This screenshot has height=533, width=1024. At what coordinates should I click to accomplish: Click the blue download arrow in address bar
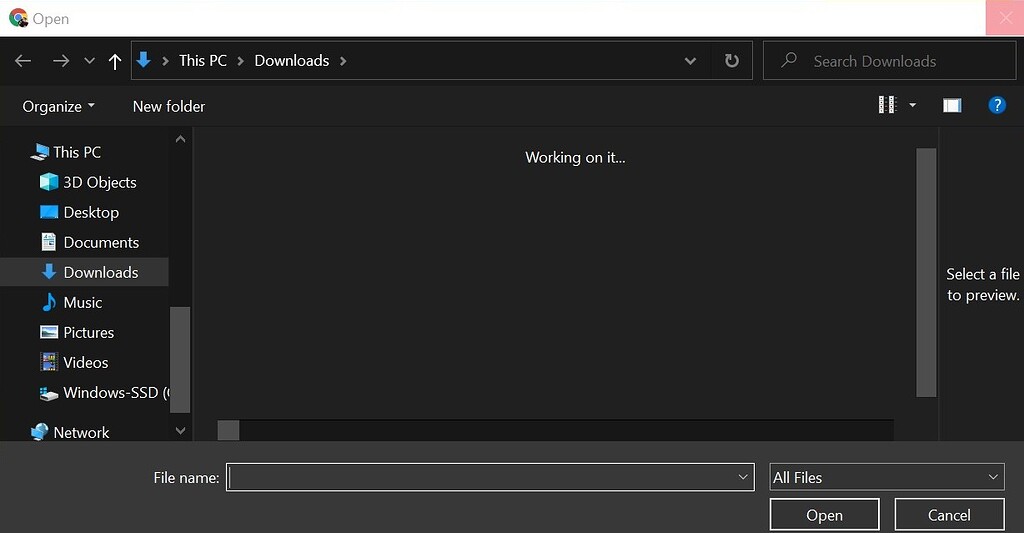(x=144, y=60)
